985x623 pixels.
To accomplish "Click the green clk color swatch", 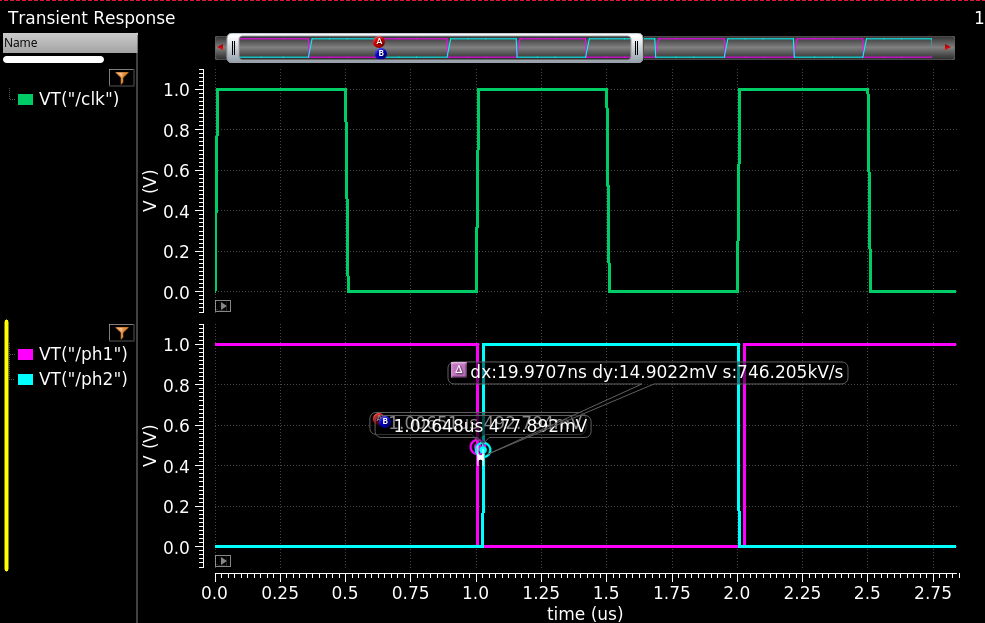I will point(26,99).
